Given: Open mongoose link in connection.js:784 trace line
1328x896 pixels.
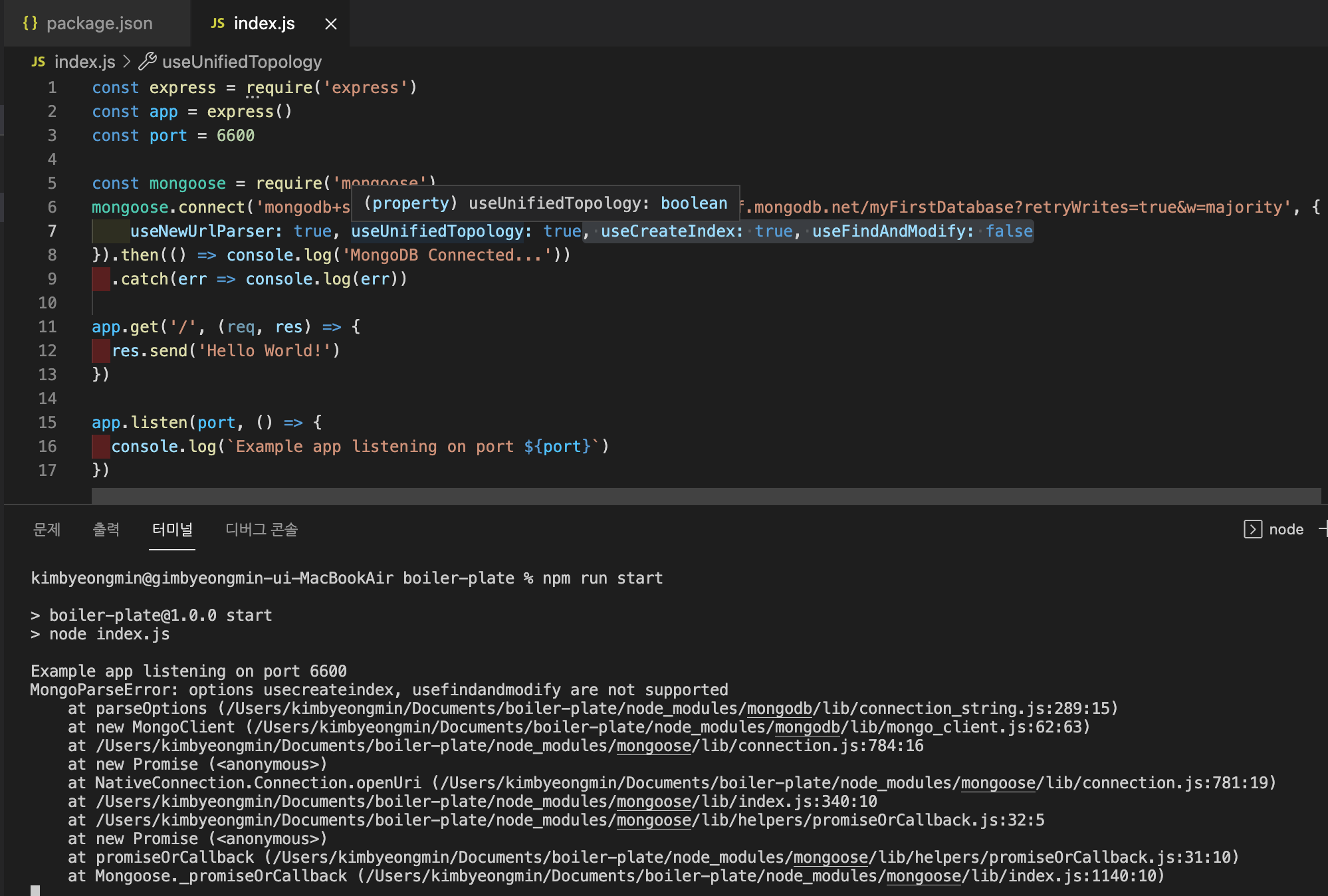Looking at the screenshot, I should (653, 746).
